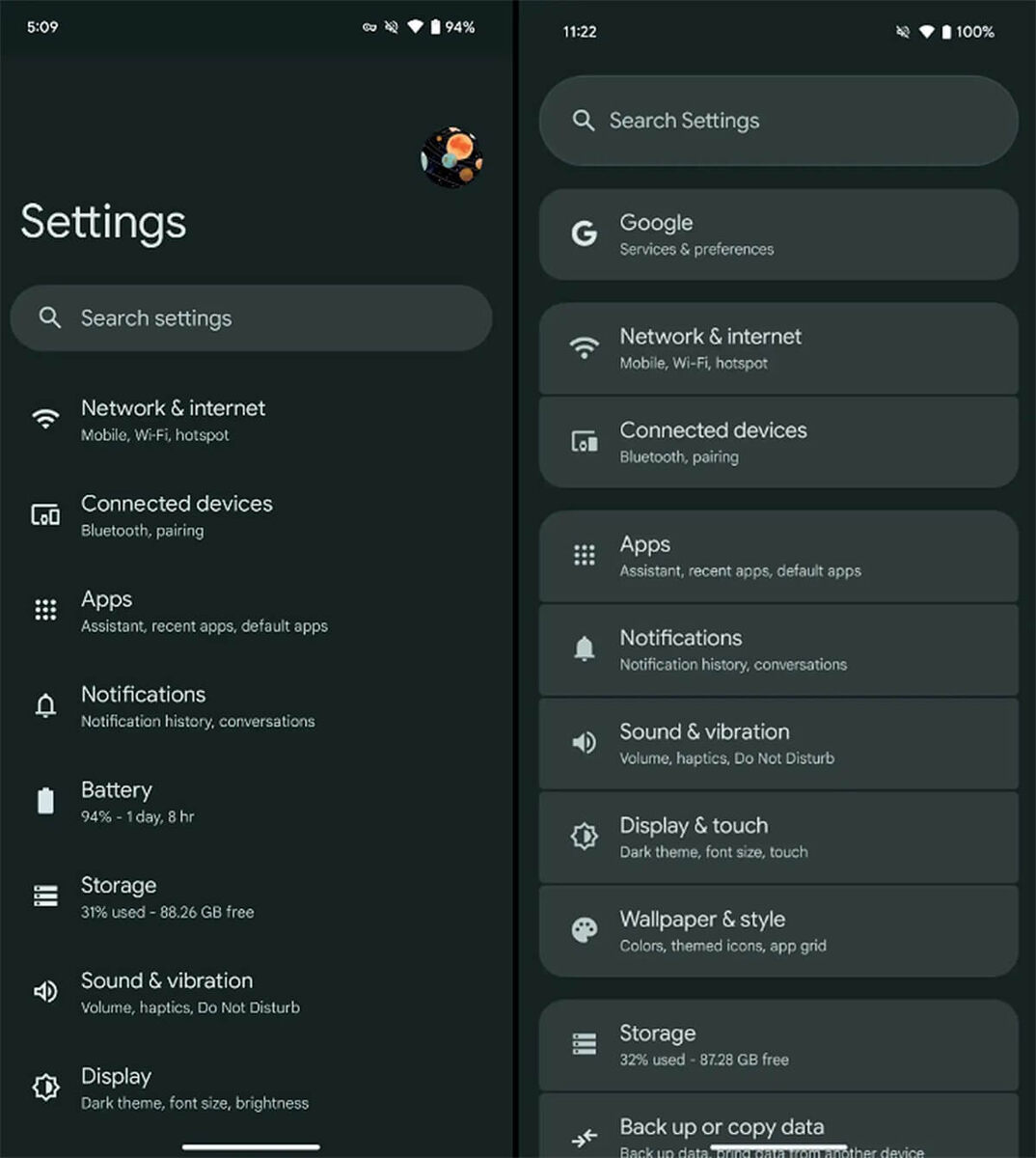Viewport: 1036px width, 1158px height.
Task: Focus the capitalized 'Search Settings' field
Action: coord(778,121)
